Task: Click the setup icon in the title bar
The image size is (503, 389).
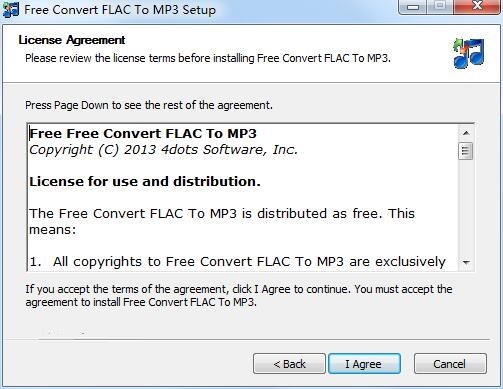Action: 11,9
